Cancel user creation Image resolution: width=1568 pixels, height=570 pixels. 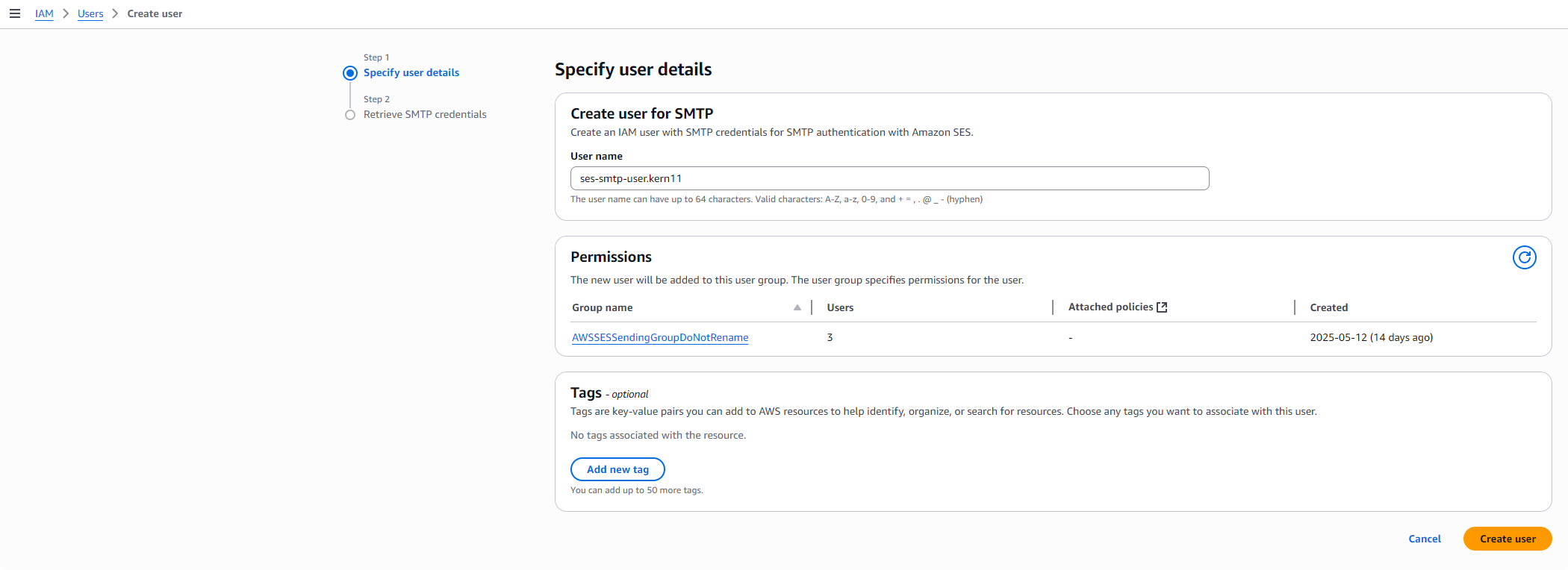pos(1424,539)
